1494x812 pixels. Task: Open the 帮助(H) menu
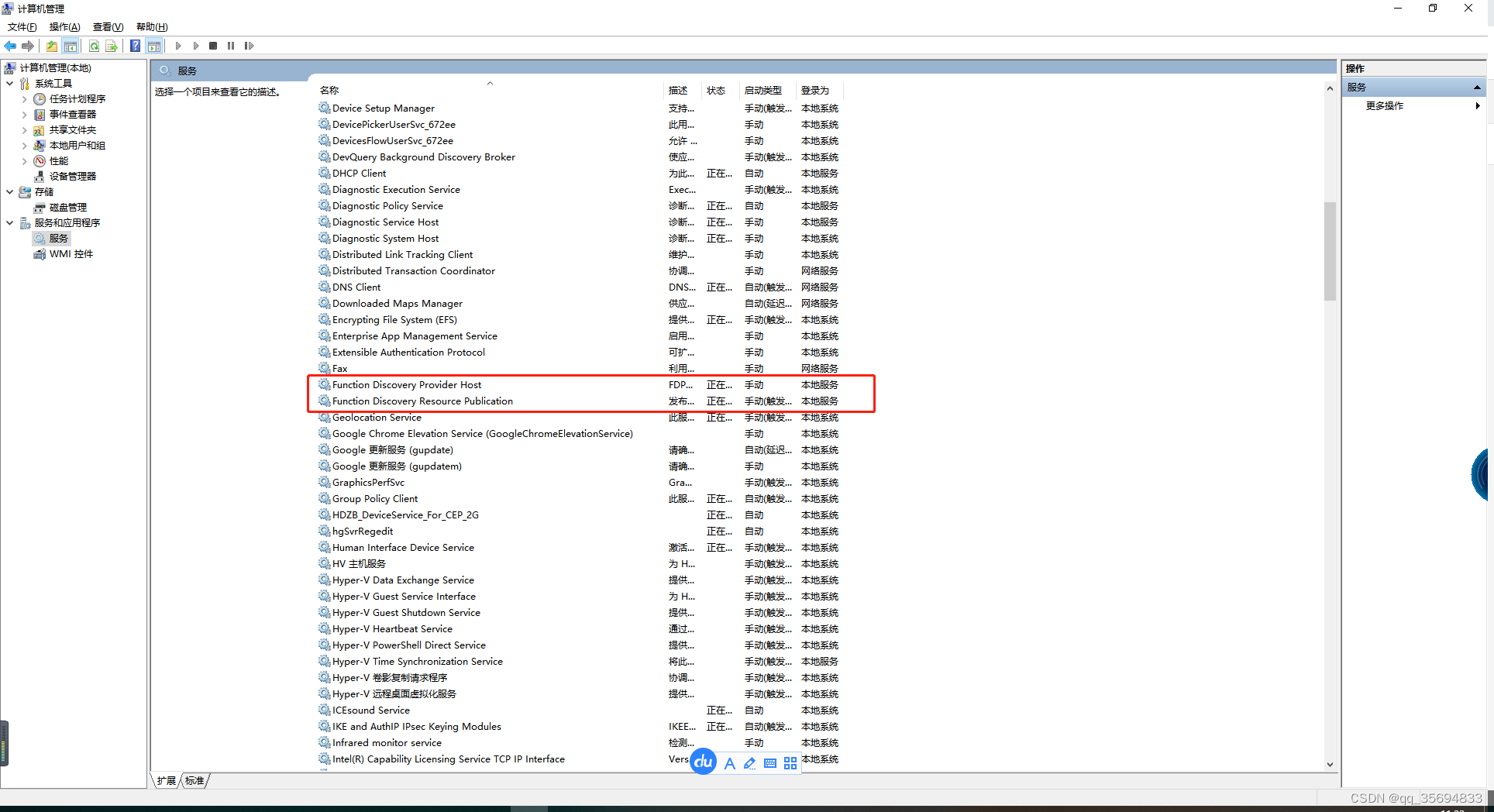pos(152,27)
